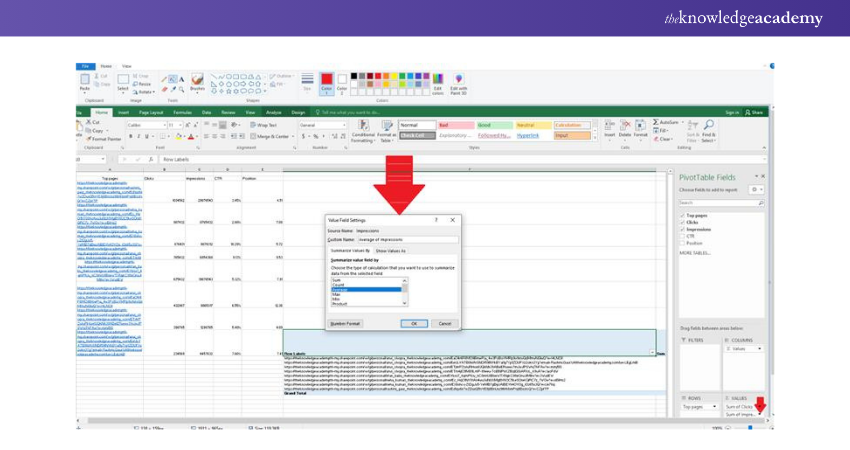The width and height of the screenshot is (850, 450).
Task: Uncheck the Impressions field checkbox
Action: 683,228
